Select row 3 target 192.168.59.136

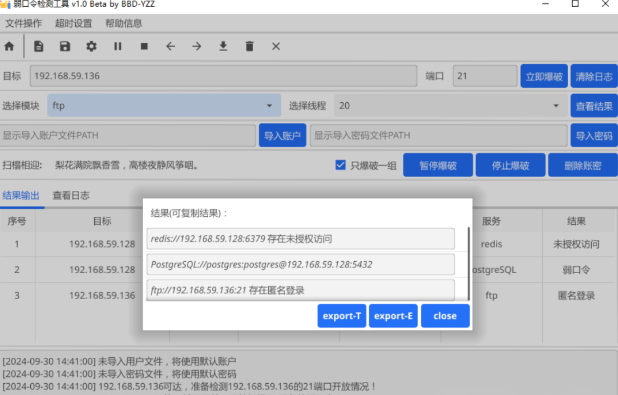point(102,295)
